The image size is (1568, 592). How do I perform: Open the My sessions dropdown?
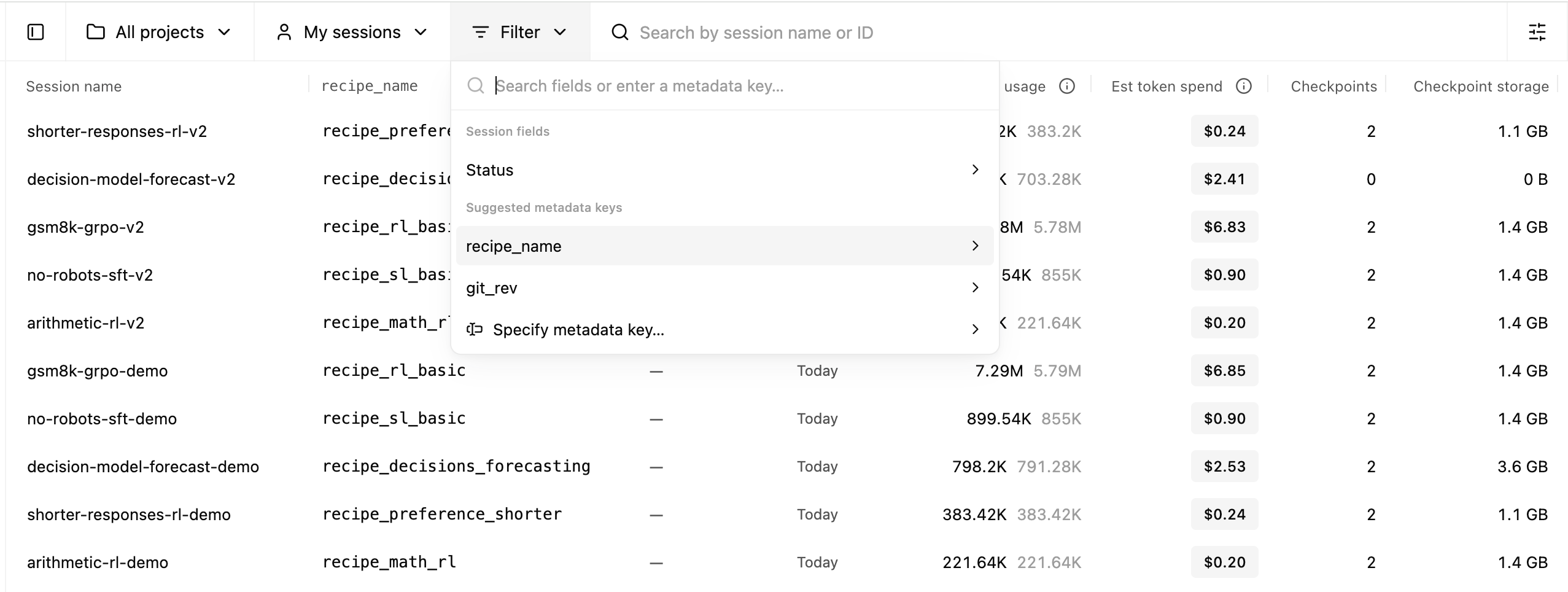coord(352,32)
